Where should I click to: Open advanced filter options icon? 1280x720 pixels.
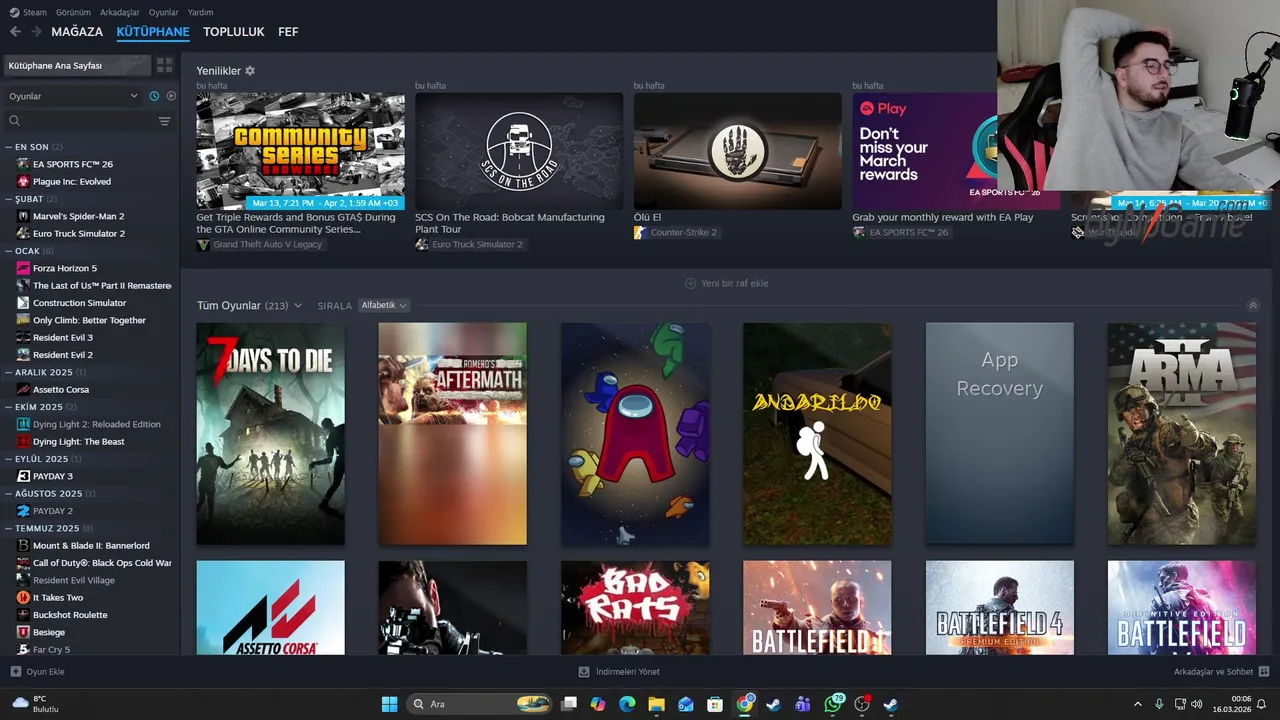(165, 121)
